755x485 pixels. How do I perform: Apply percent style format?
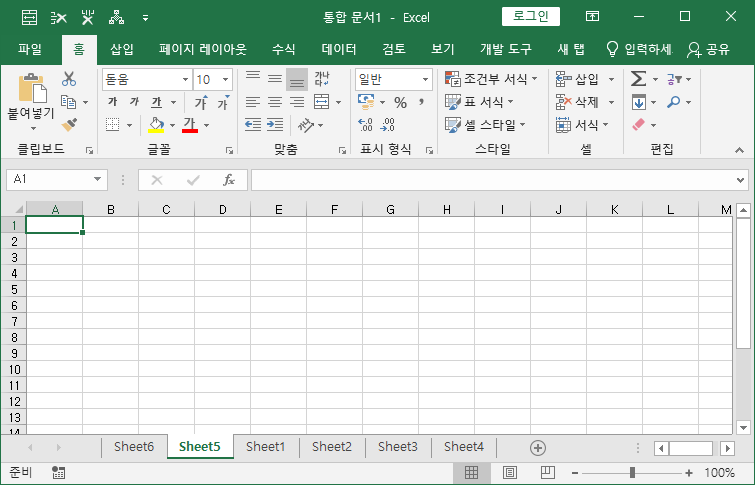(x=401, y=102)
